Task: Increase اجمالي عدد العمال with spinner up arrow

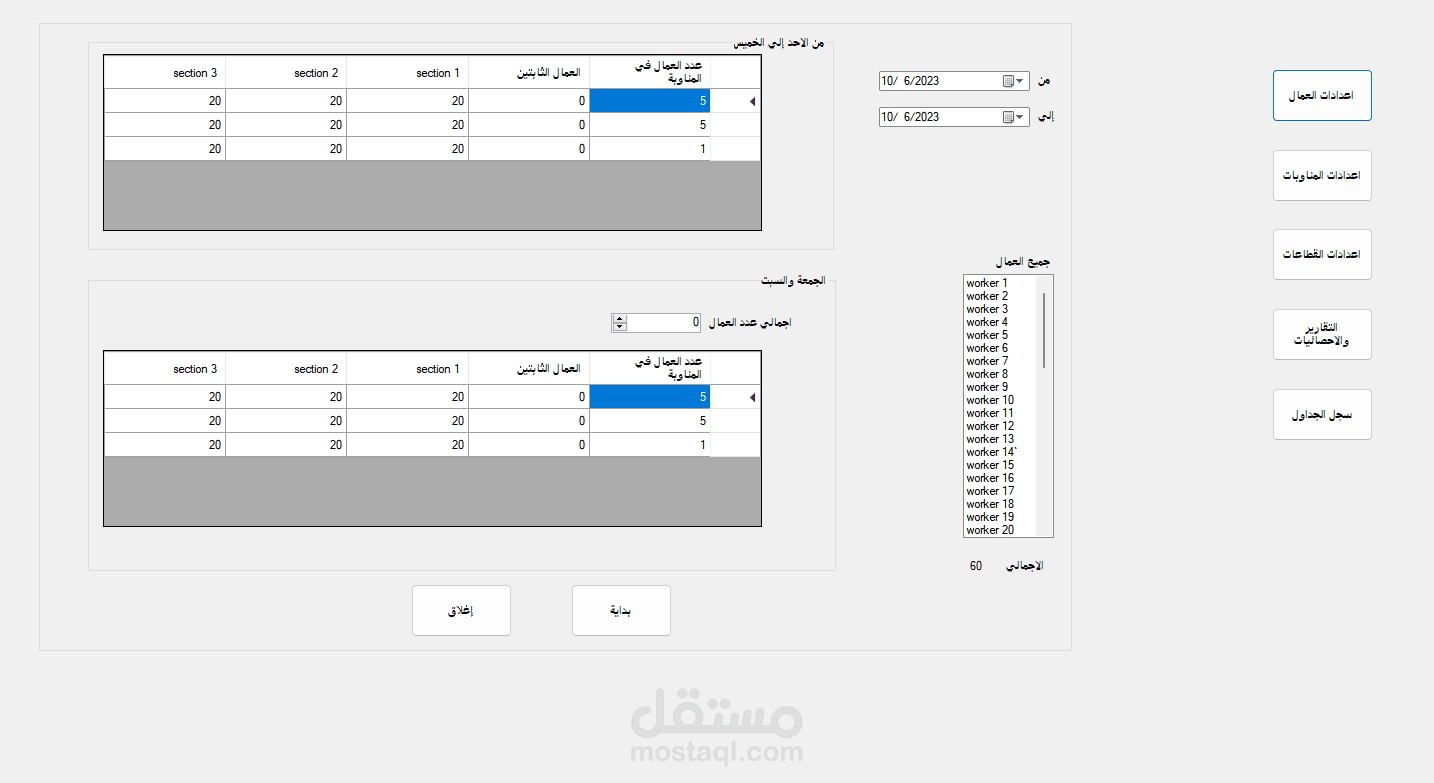Action: (x=619, y=318)
